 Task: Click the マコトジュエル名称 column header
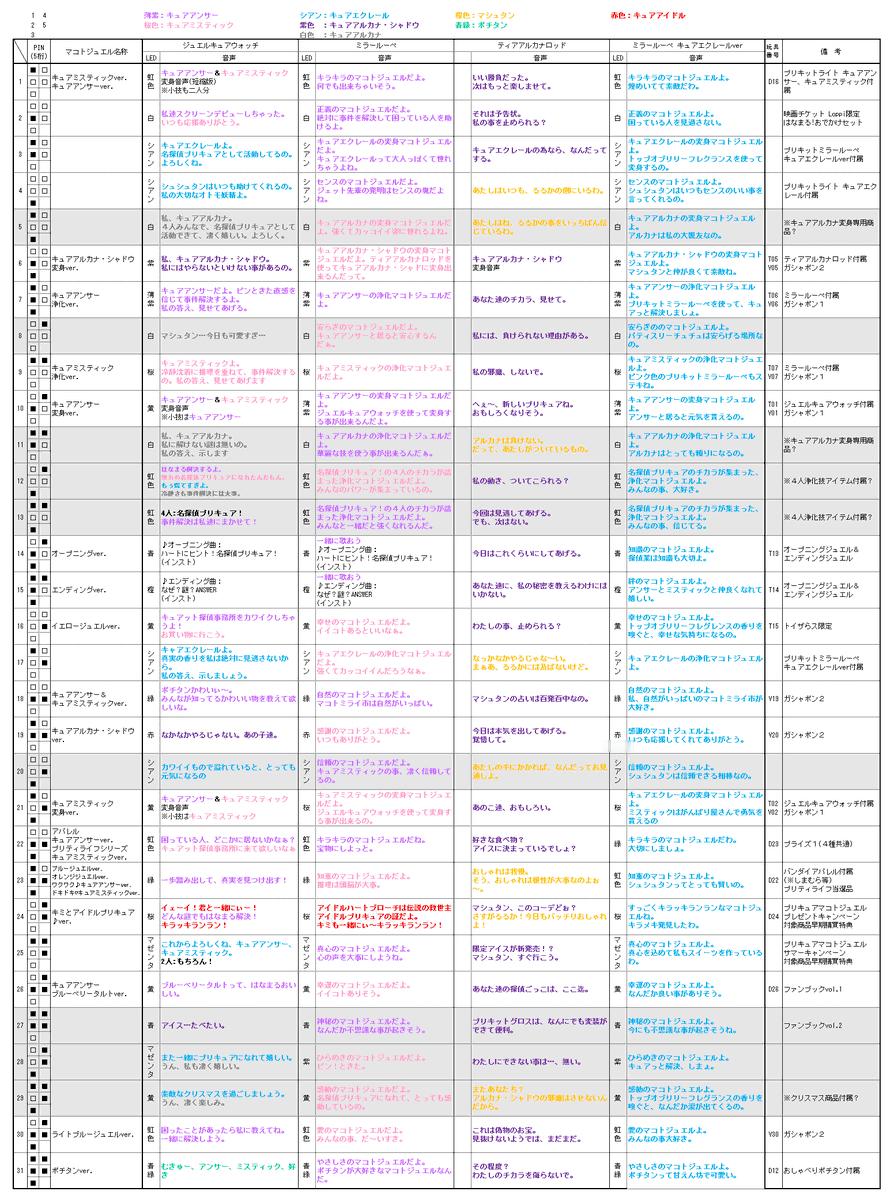tap(96, 52)
